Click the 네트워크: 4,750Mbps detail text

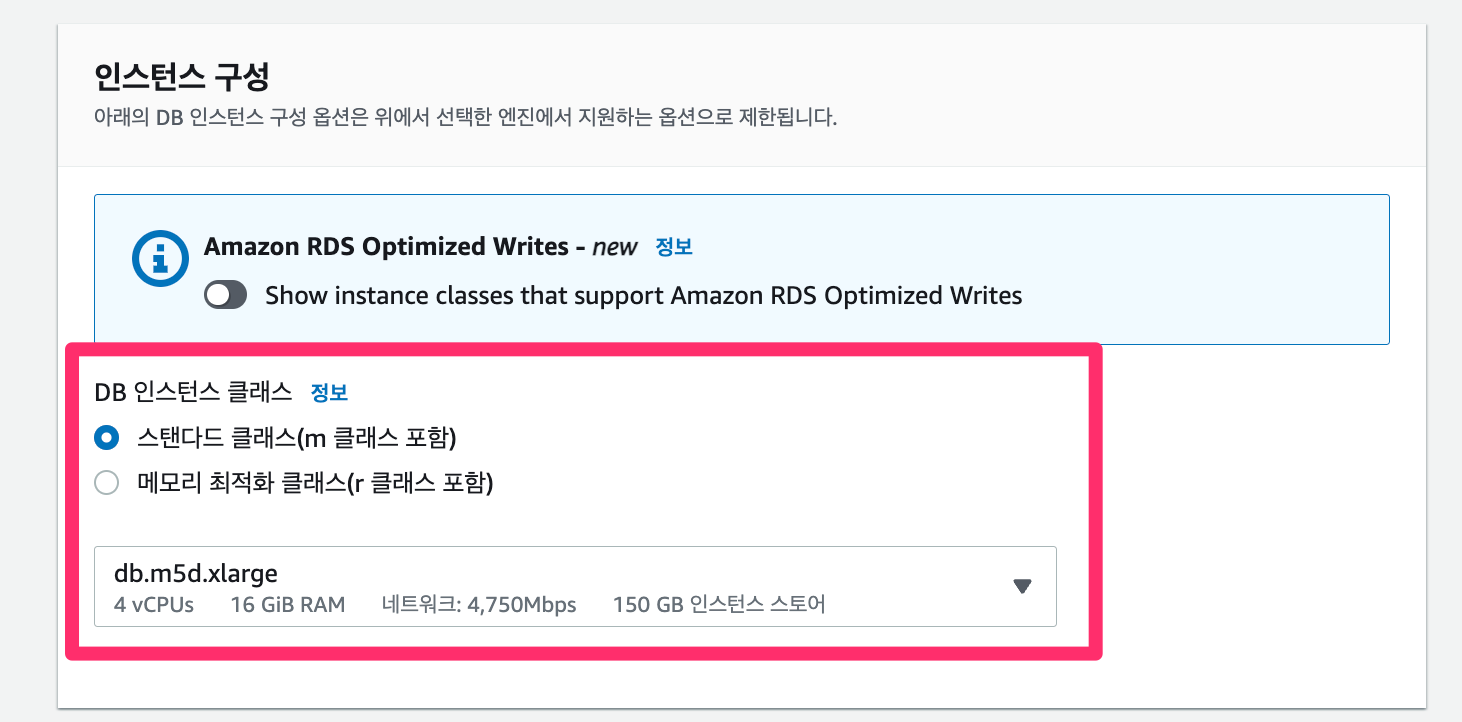pyautogui.click(x=477, y=604)
